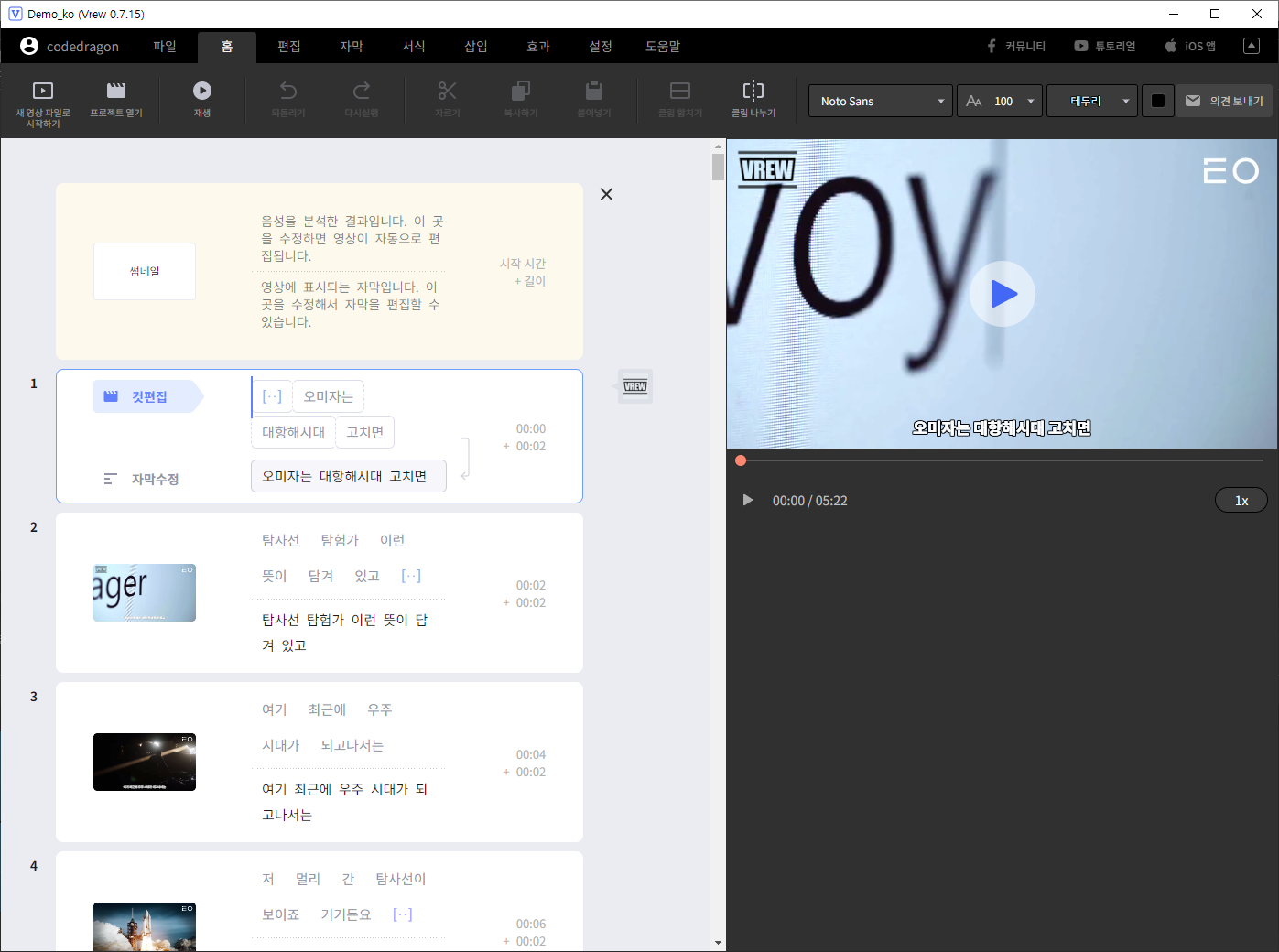Select the word 되고나서는 in clip 3

pos(352,745)
